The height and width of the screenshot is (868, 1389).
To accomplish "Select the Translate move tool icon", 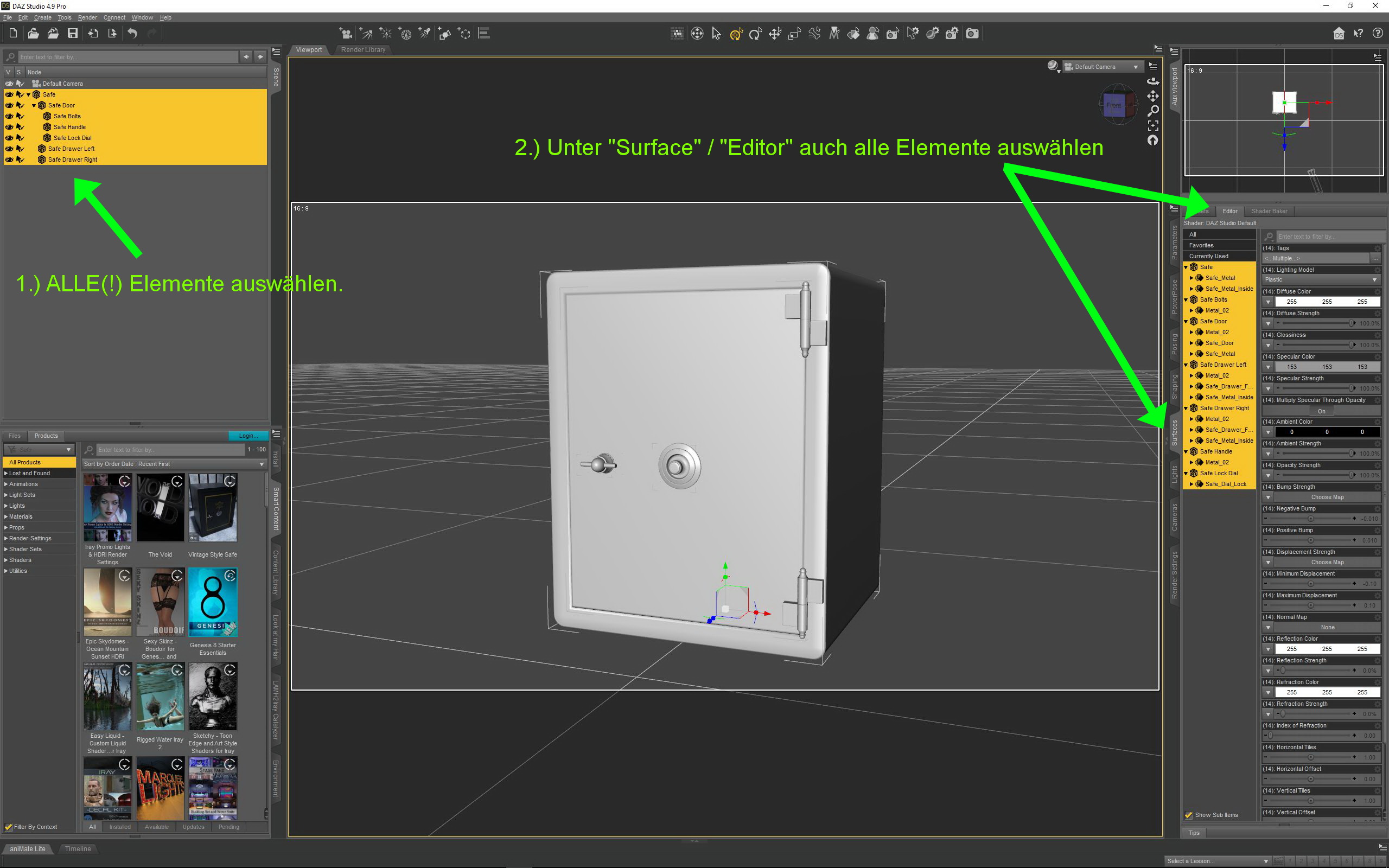I will (774, 34).
